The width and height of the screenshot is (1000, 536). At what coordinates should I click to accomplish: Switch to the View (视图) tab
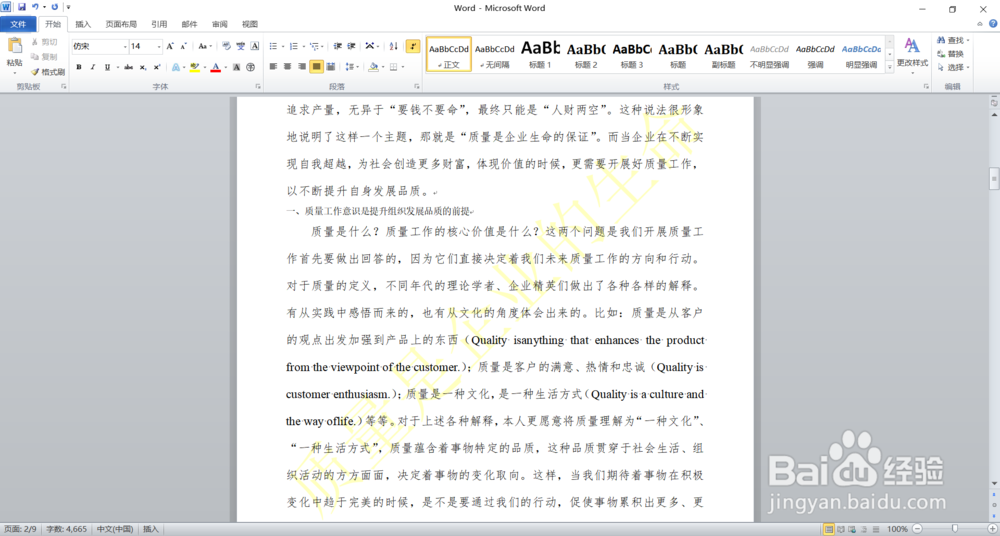[x=249, y=24]
